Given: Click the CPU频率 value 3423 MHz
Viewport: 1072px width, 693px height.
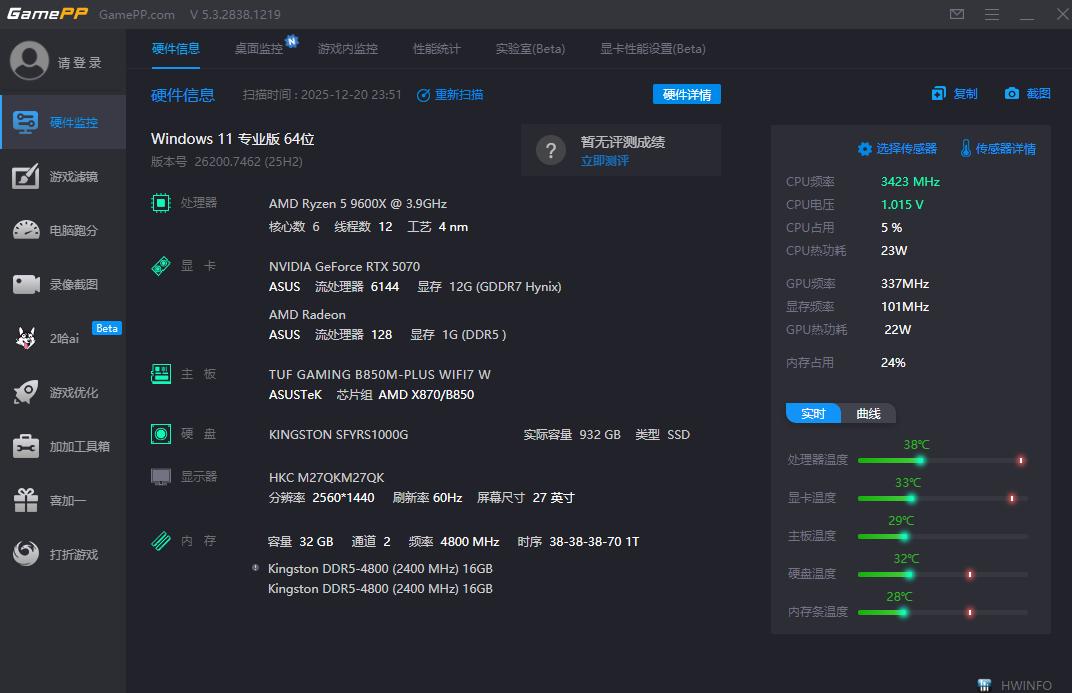Looking at the screenshot, I should click(x=910, y=182).
